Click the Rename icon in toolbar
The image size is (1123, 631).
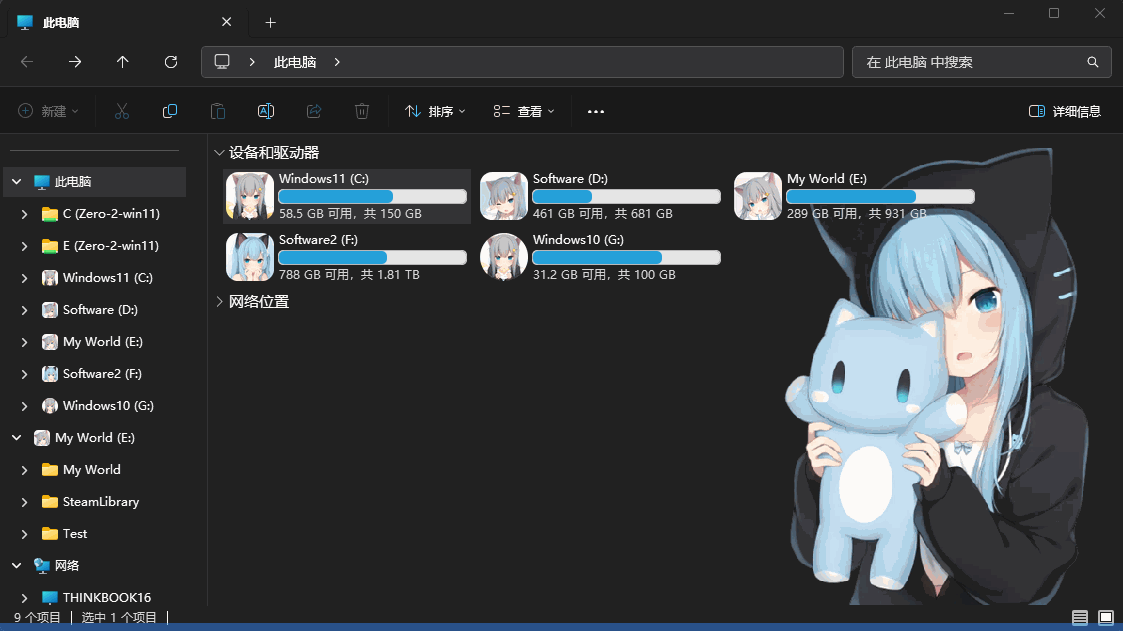pyautogui.click(x=266, y=111)
